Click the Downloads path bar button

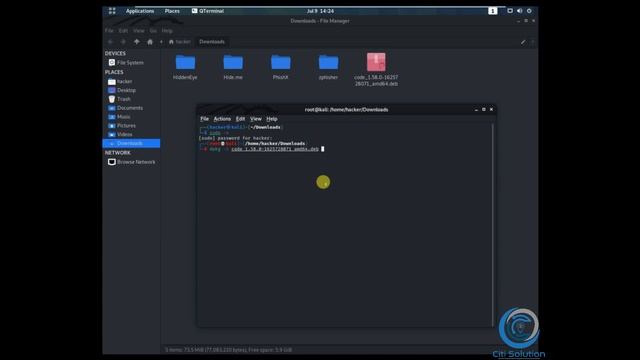tap(212, 42)
